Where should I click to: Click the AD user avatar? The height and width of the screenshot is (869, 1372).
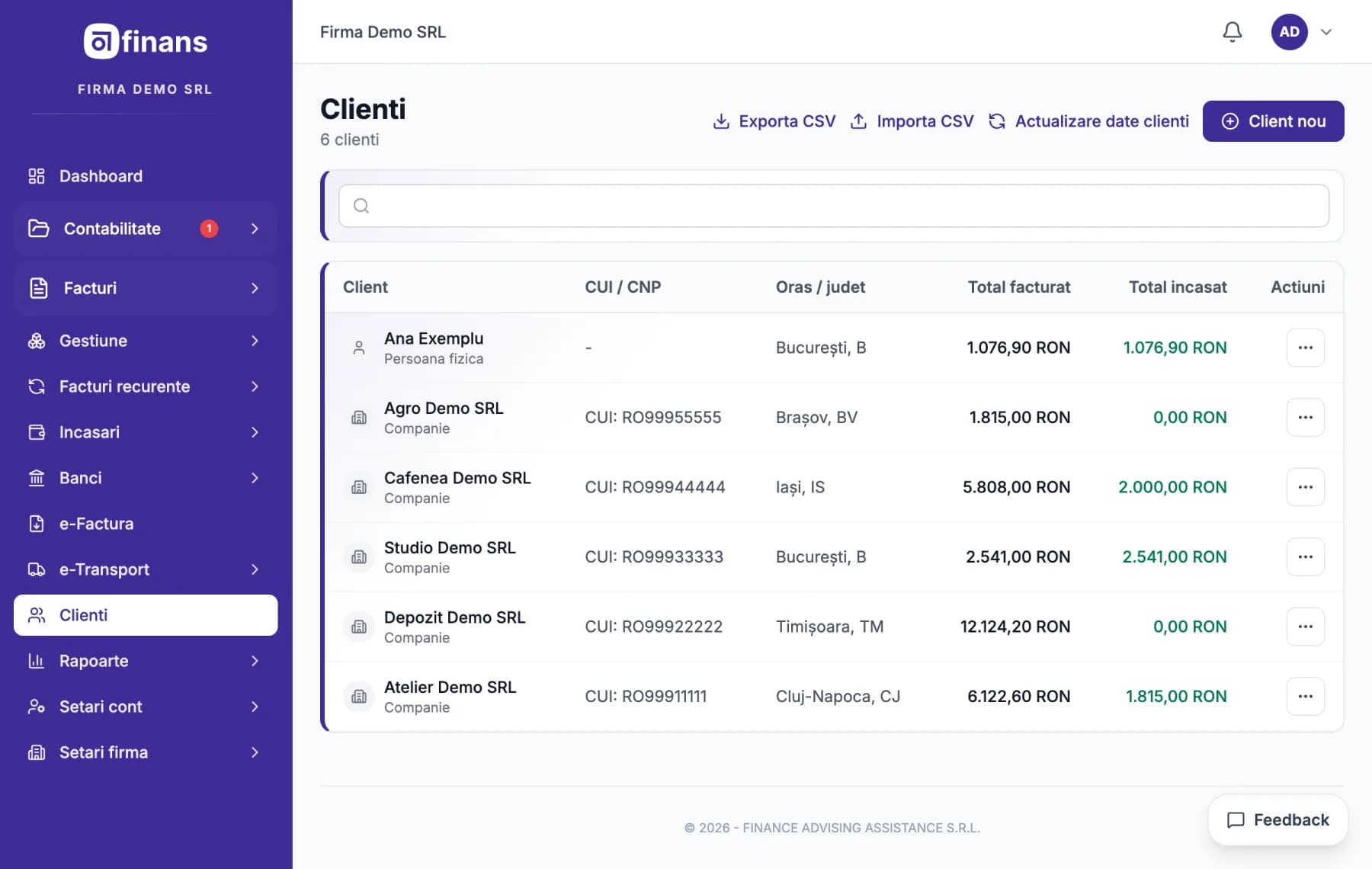point(1289,32)
